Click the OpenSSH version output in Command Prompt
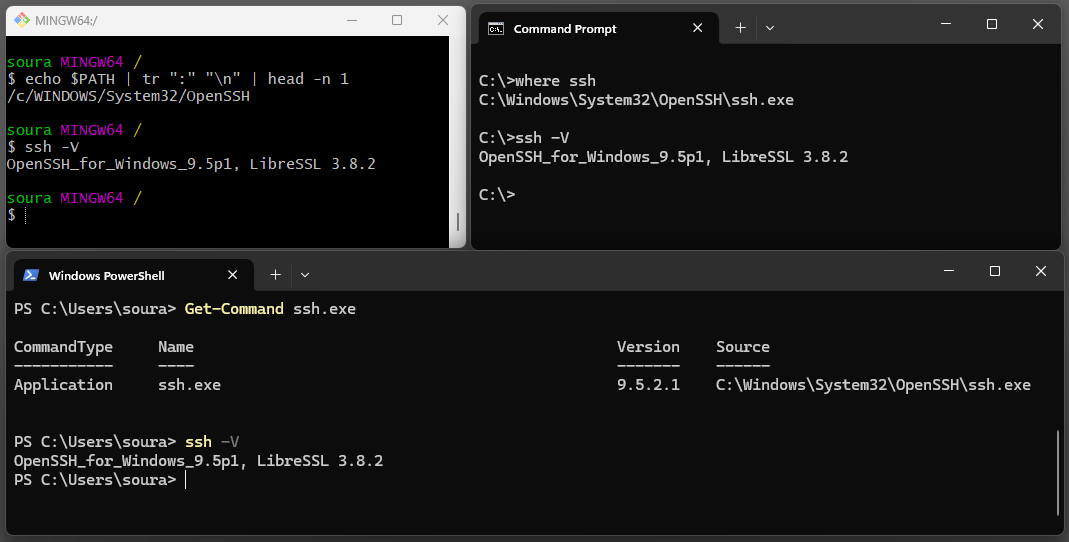Viewport: 1069px width, 542px height. tap(663, 157)
